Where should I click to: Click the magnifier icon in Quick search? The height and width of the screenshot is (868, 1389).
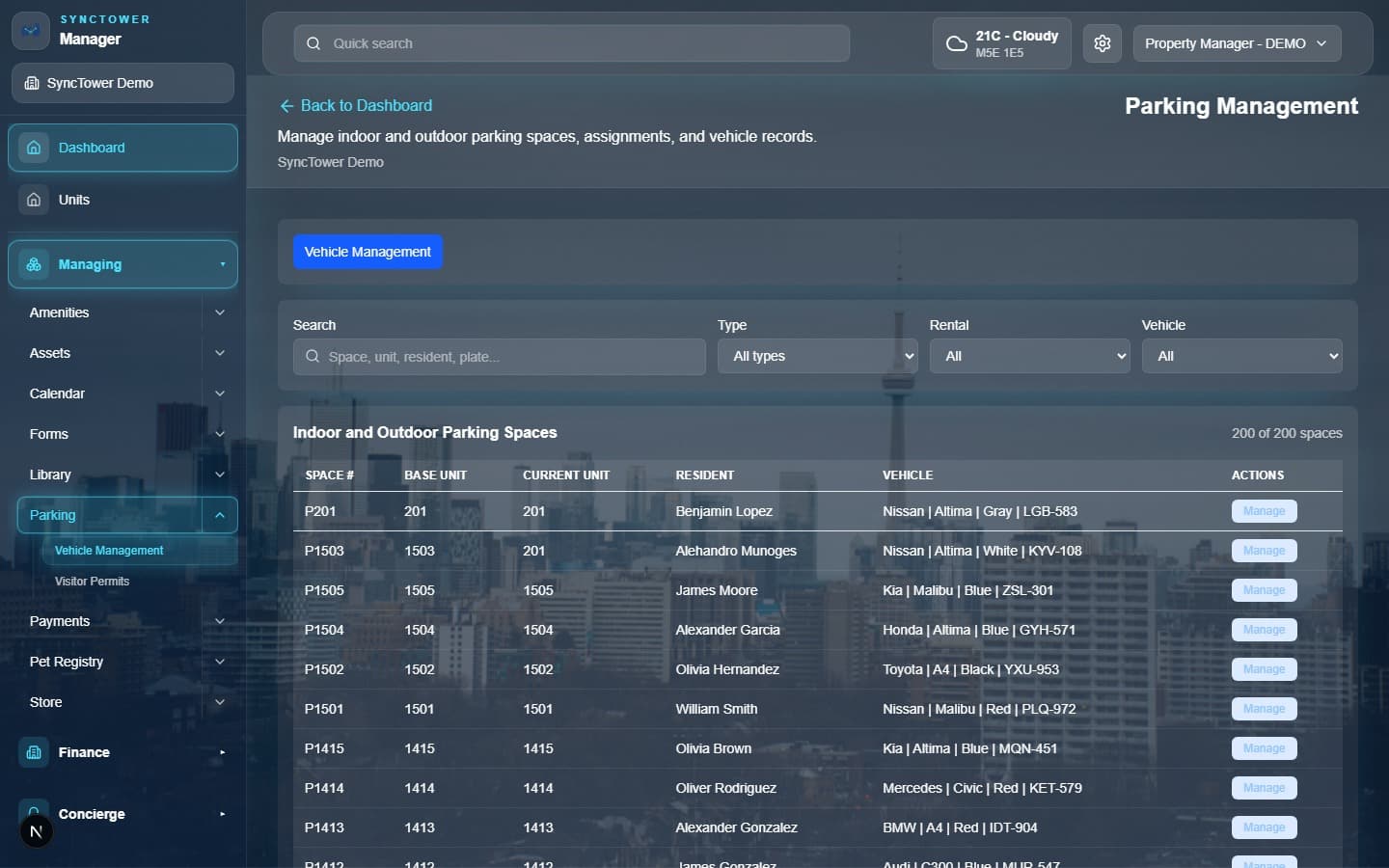pos(313,43)
